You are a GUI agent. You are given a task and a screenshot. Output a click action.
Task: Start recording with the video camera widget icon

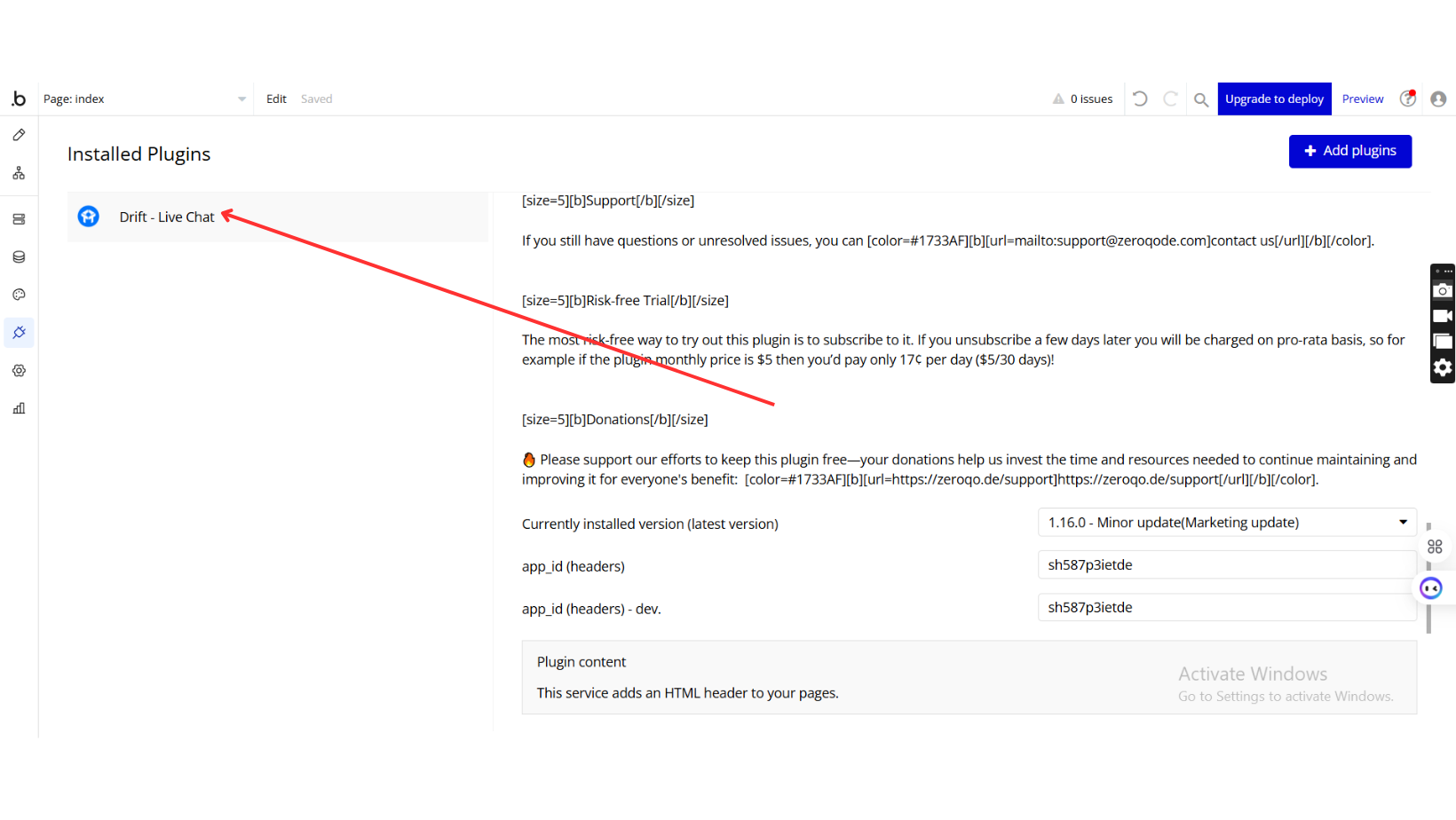(1443, 316)
